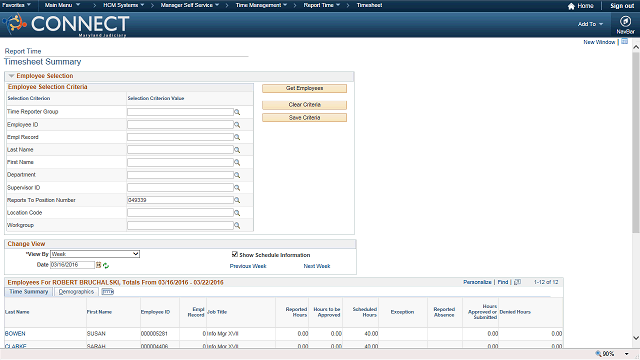Click the Get Employees button
Image resolution: width=640 pixels, height=360 pixels.
pyautogui.click(x=304, y=88)
